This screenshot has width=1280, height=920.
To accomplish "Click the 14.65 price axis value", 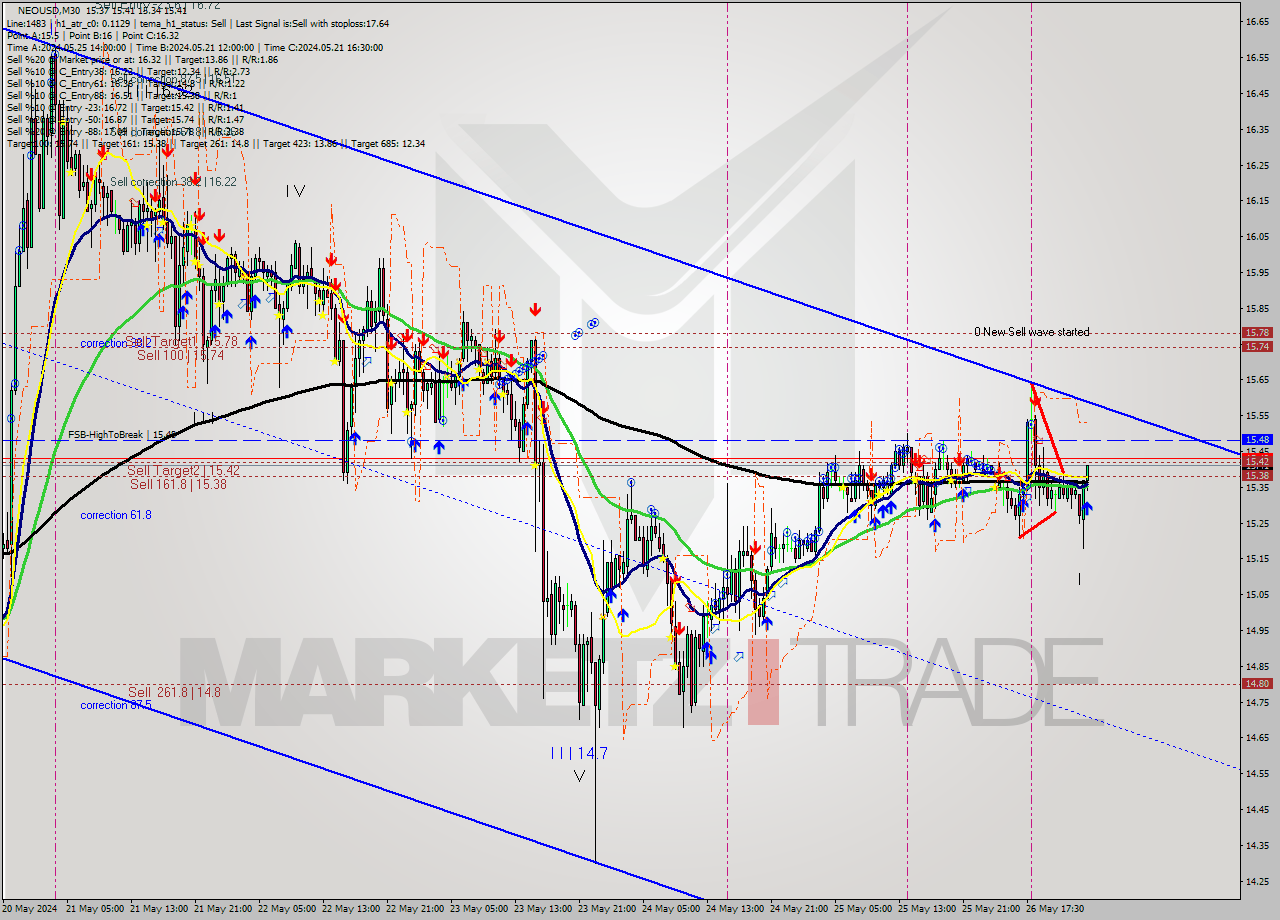I will click(1257, 738).
